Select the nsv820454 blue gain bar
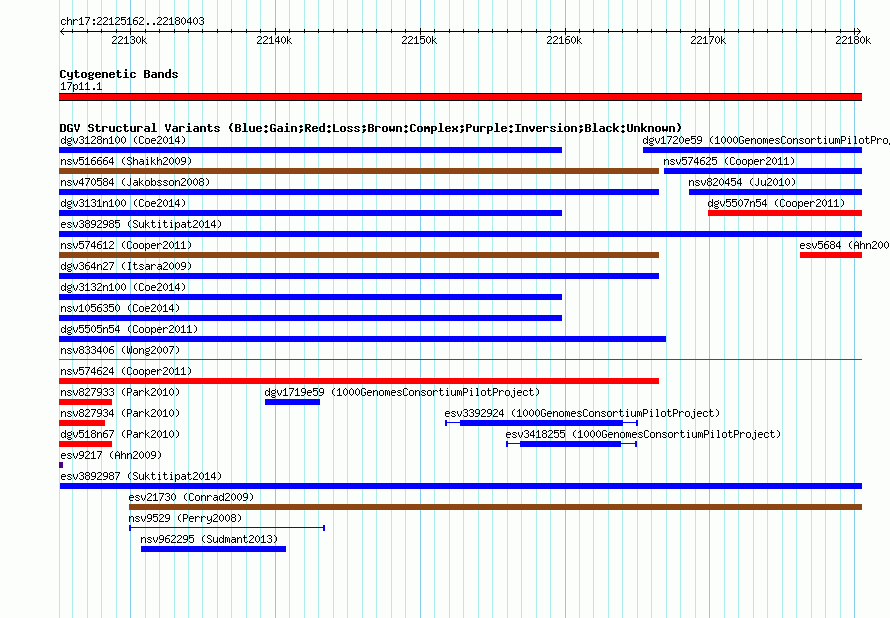This screenshot has width=890, height=618. [775, 192]
